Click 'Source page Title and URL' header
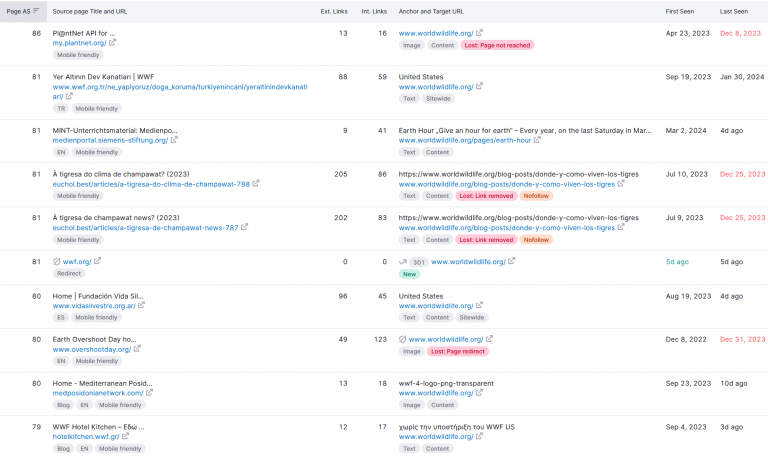 pos(90,11)
